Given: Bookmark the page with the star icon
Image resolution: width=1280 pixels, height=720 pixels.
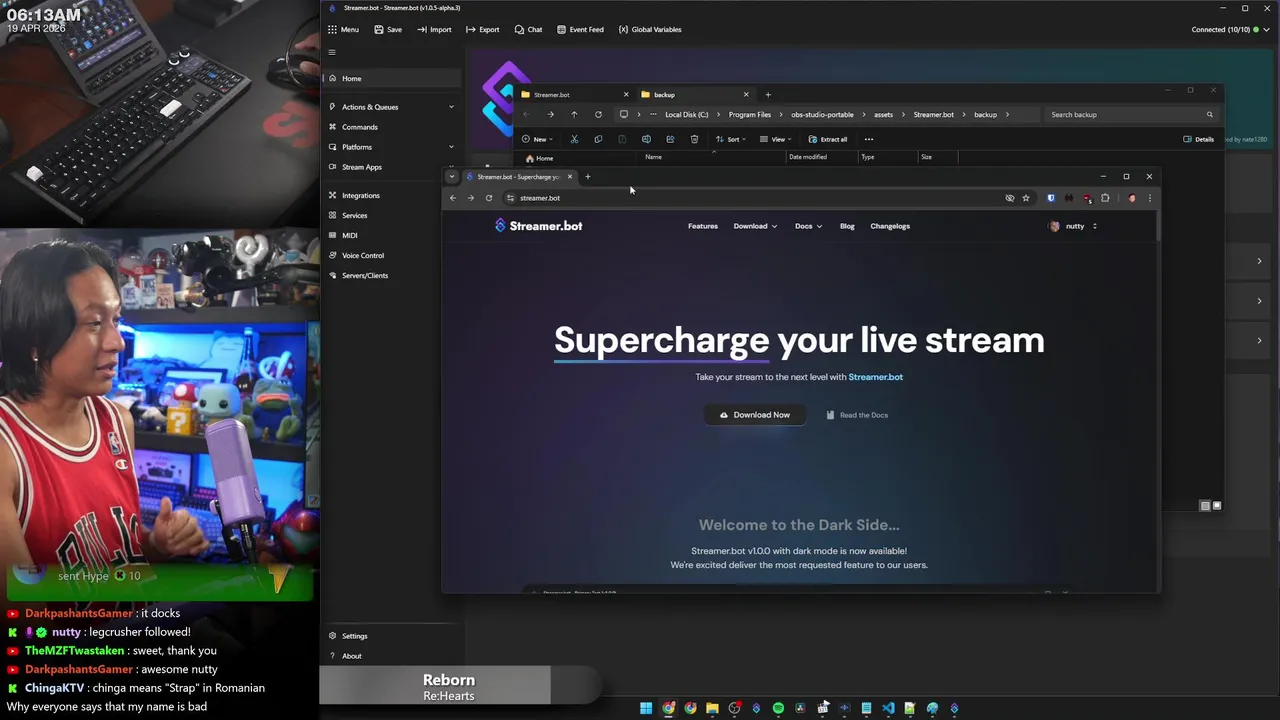Looking at the screenshot, I should point(1026,198).
